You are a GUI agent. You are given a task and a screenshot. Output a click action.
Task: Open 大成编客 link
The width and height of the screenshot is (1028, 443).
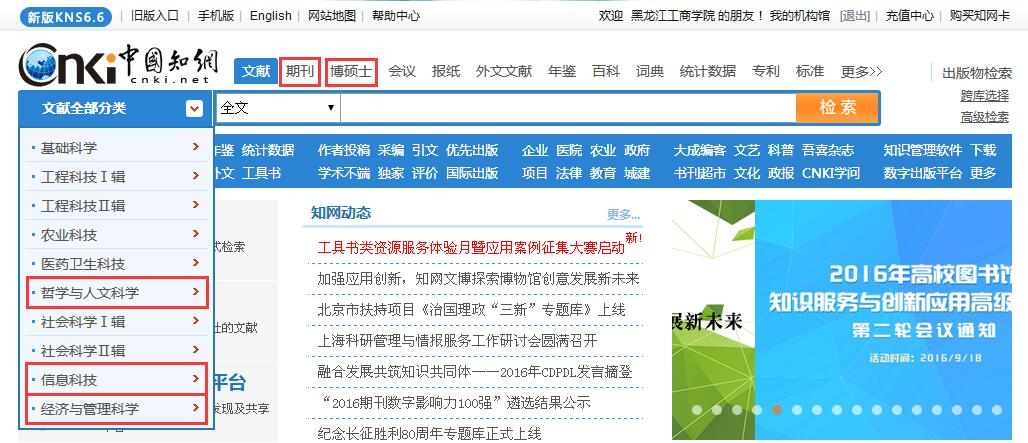[x=700, y=150]
